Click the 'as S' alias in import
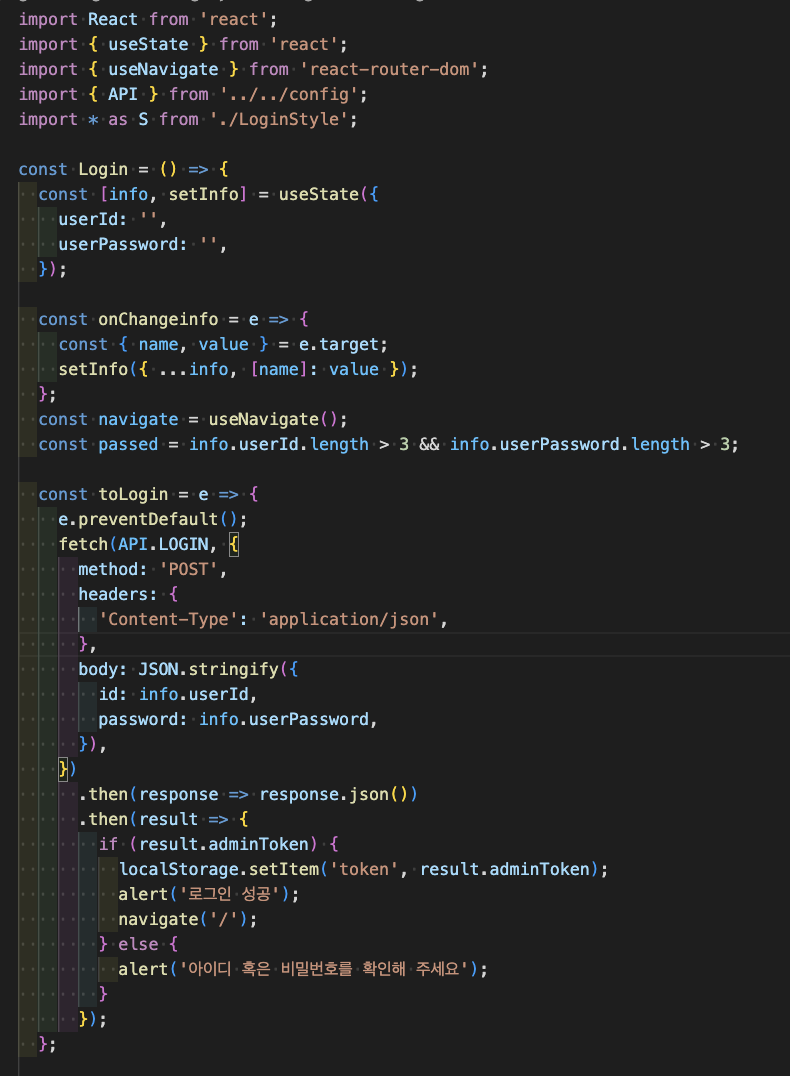The height and width of the screenshot is (1076, 790). [128, 119]
